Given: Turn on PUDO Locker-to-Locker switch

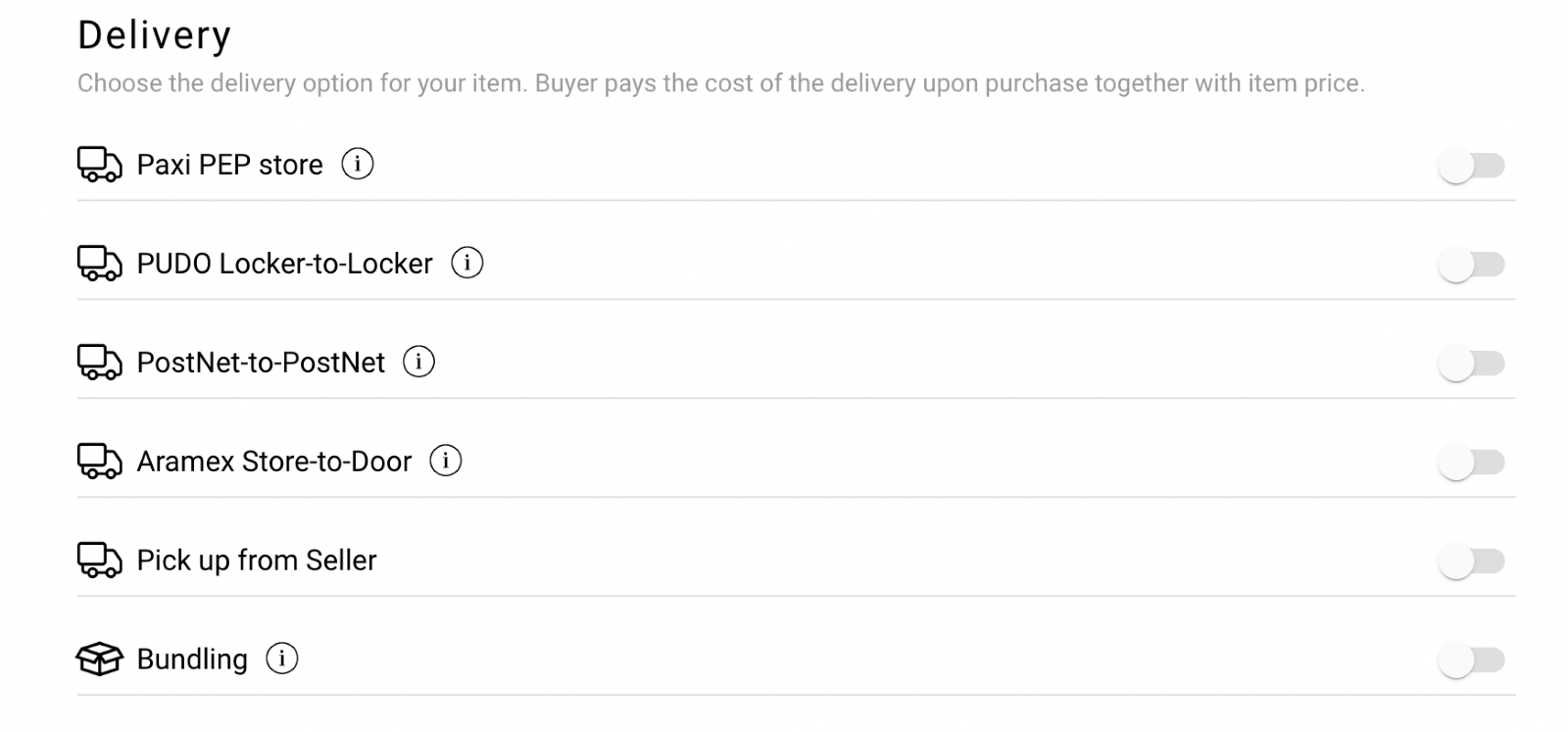Looking at the screenshot, I should point(1471,265).
